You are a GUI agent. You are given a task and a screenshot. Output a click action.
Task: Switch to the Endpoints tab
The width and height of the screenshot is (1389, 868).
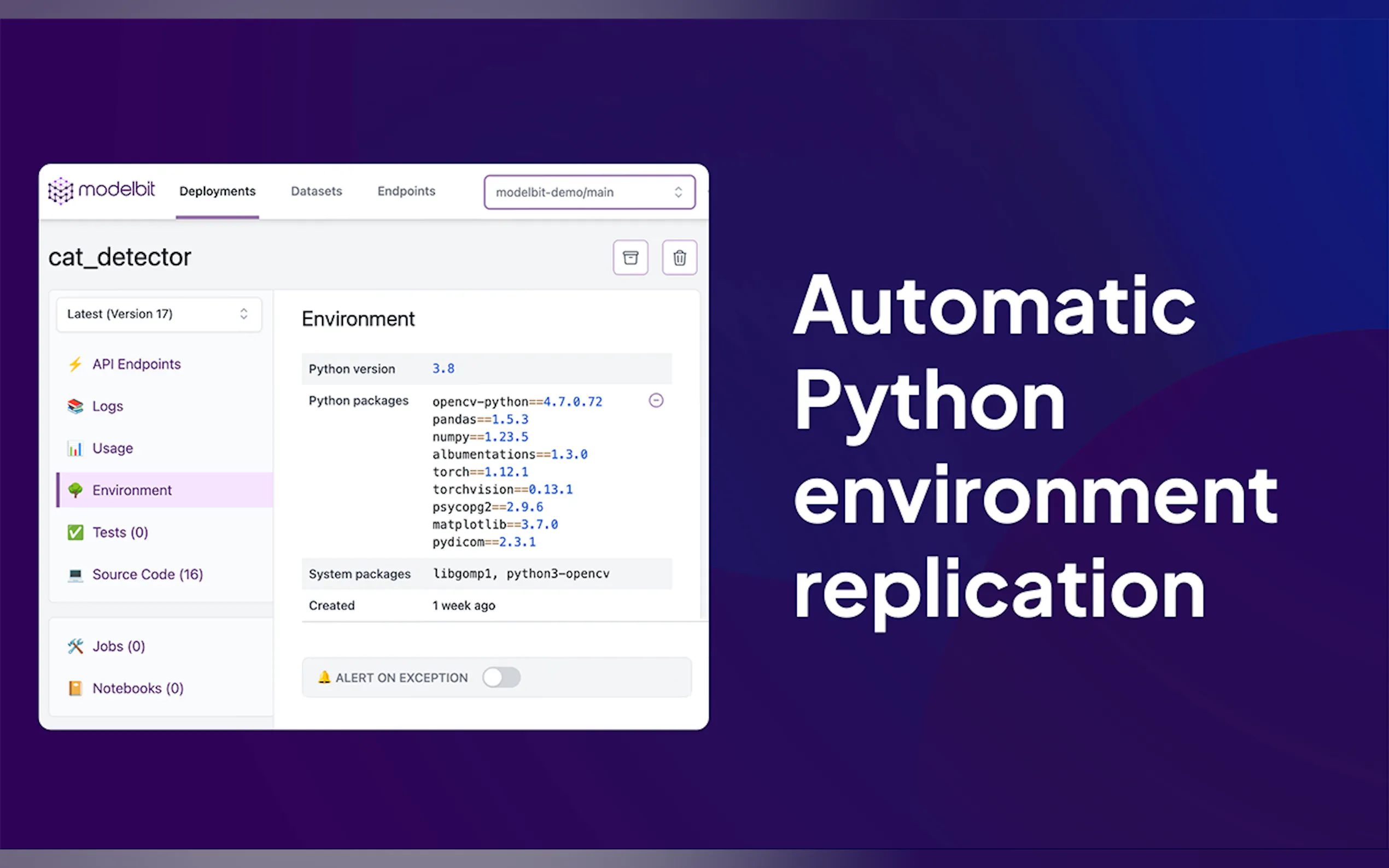pyautogui.click(x=406, y=191)
